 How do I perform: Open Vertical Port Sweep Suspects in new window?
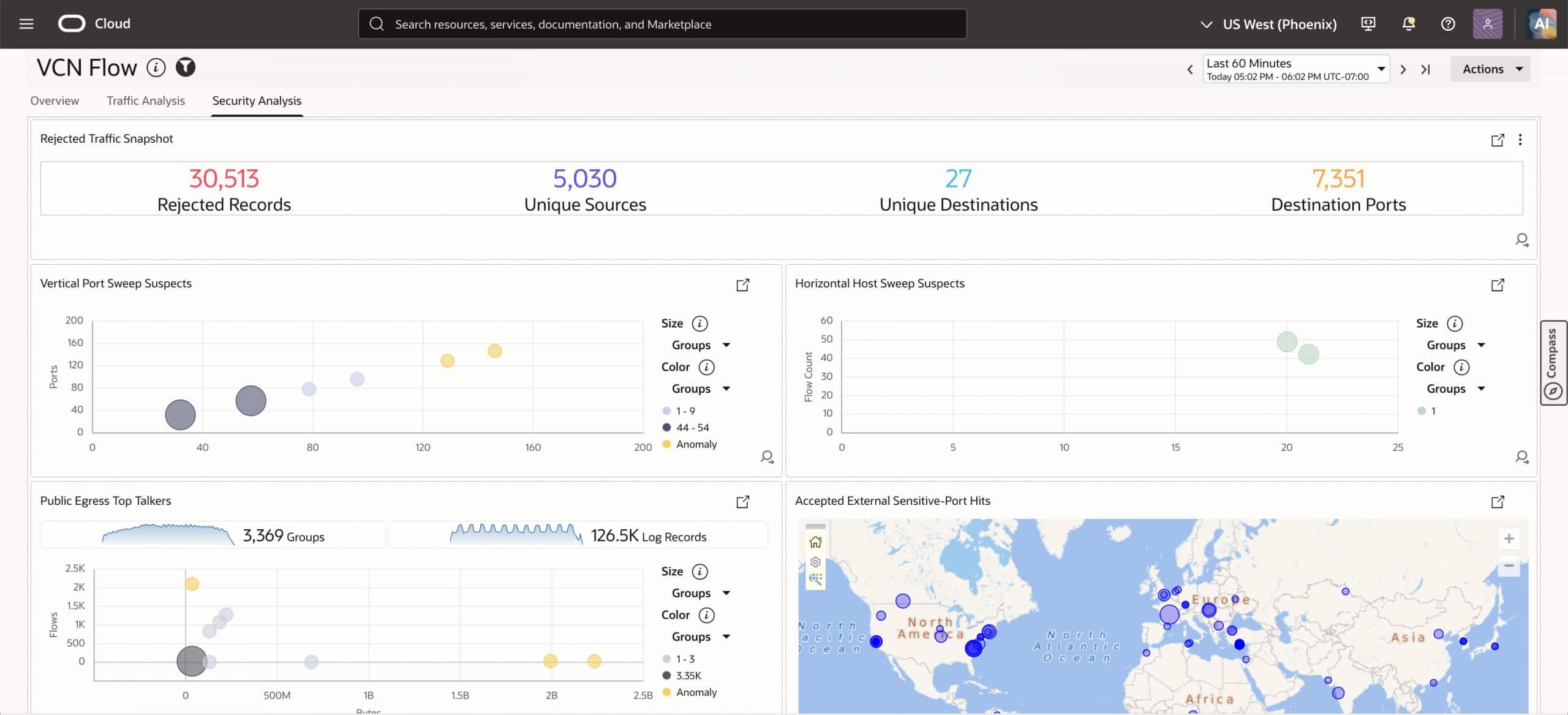[742, 285]
